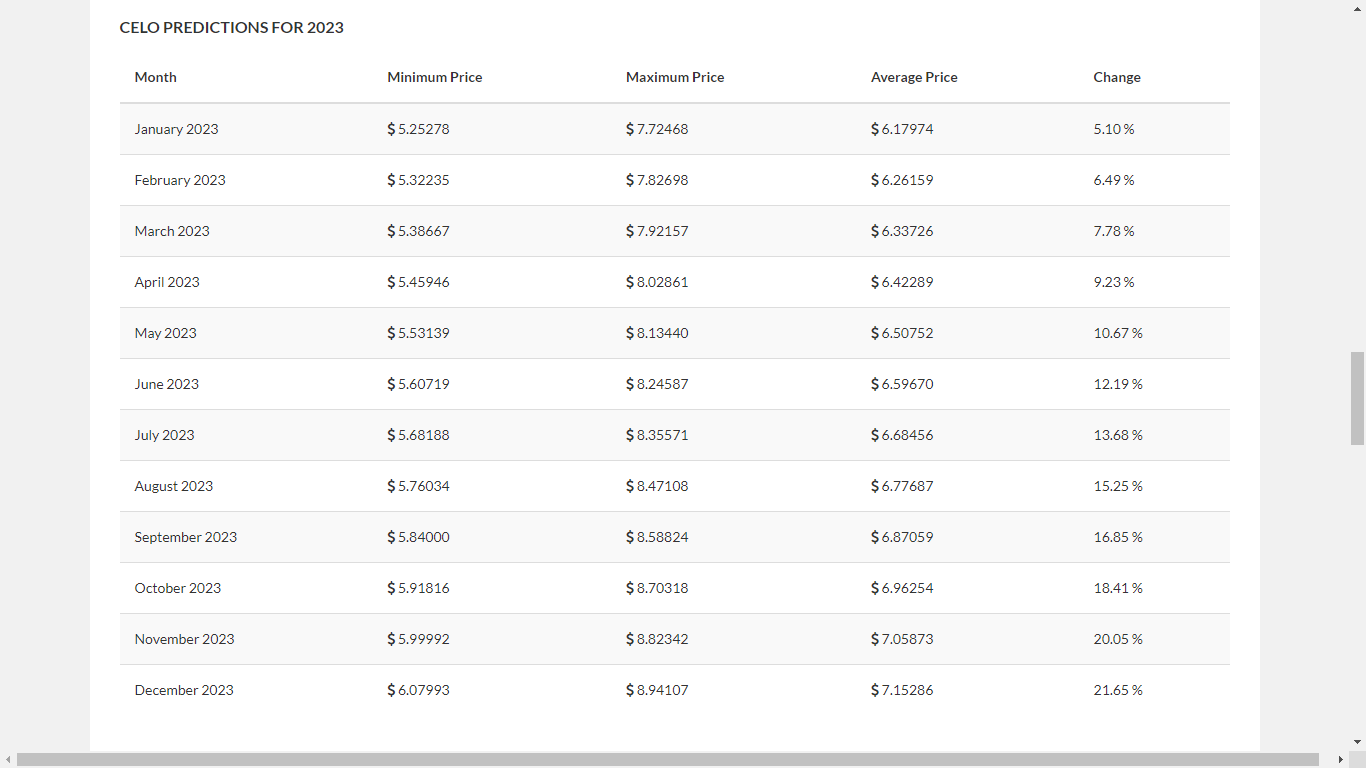The width and height of the screenshot is (1366, 768).
Task: Click the horizontal scrollbar thumb
Action: (668, 760)
